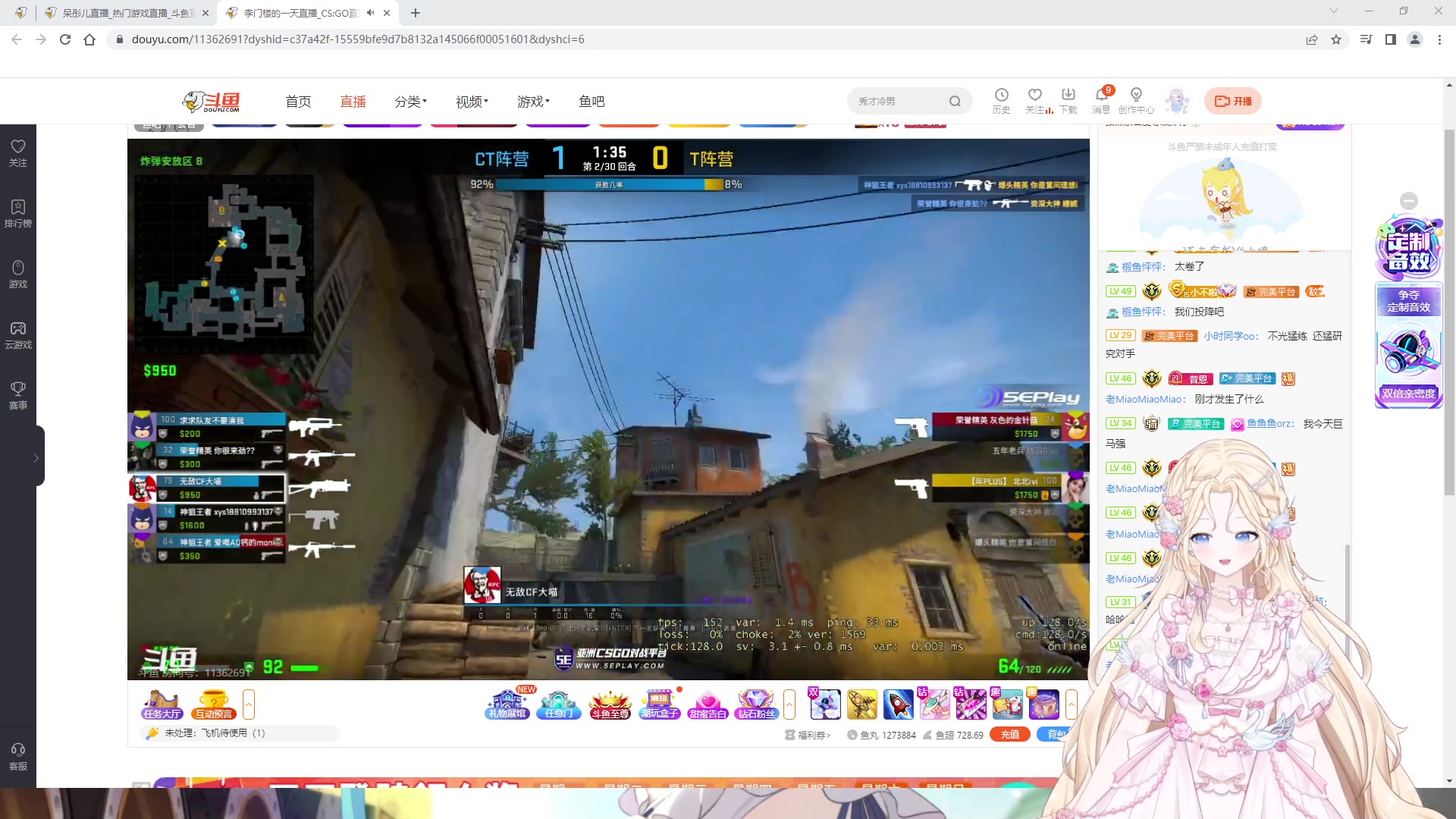Click the LV 49 level badge in chat
The width and height of the screenshot is (1456, 819).
(x=1121, y=291)
